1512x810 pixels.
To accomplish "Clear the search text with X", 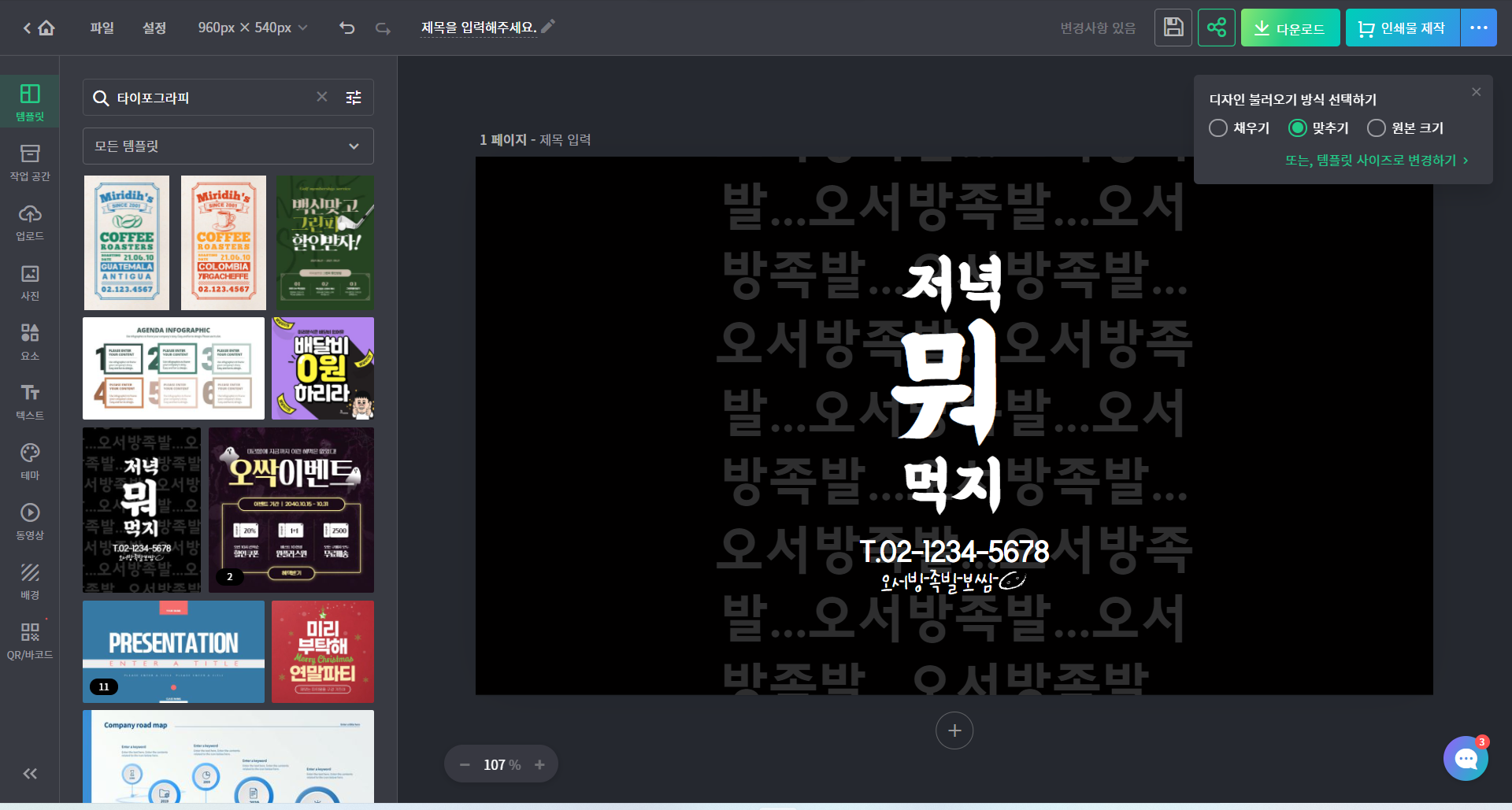I will click(x=322, y=97).
